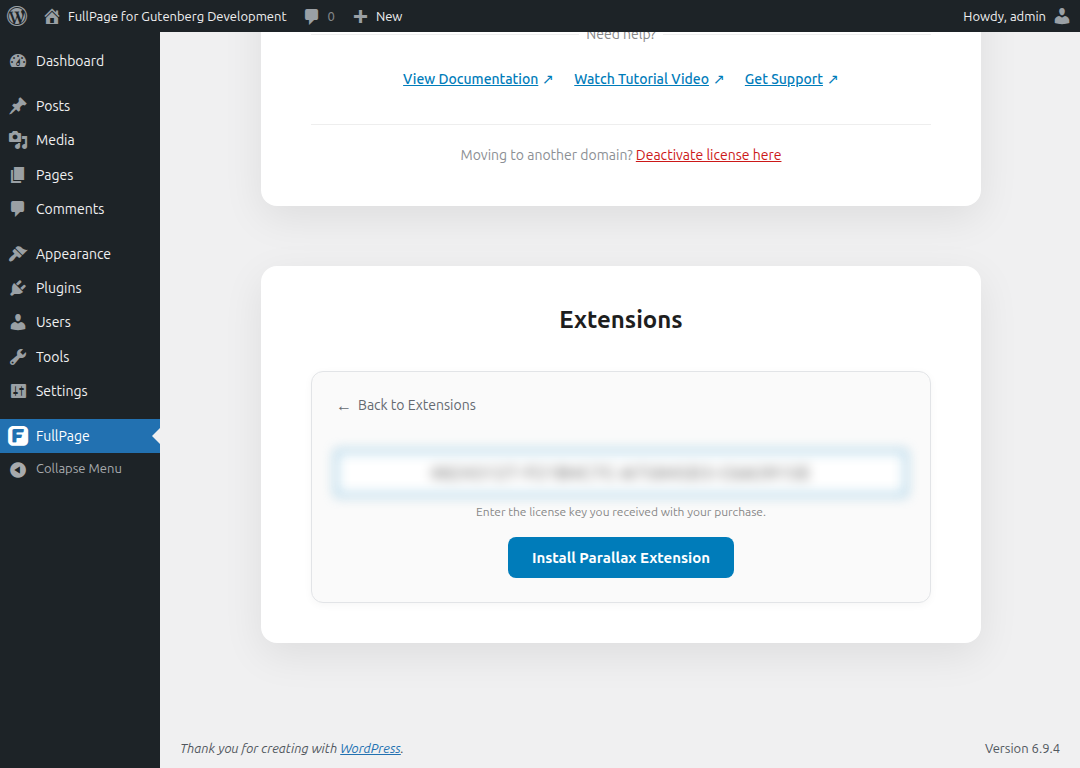The width and height of the screenshot is (1080, 768).
Task: Open the admin user avatar icon
Action: pos(1062,16)
